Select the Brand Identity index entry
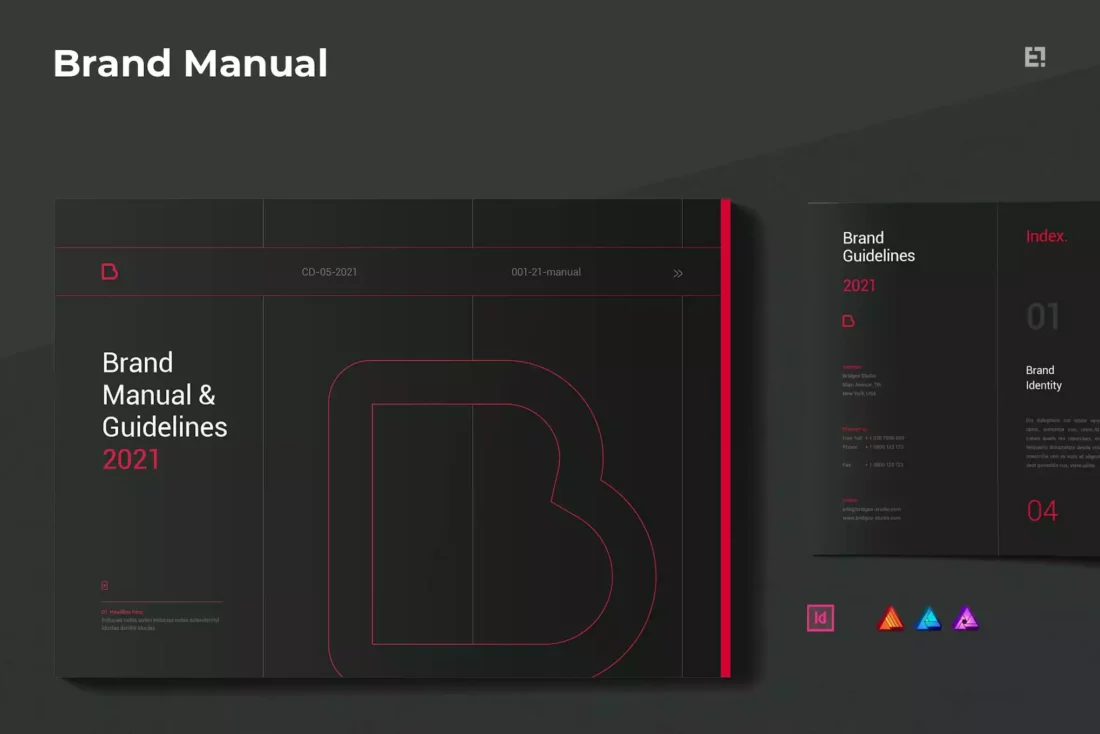This screenshot has height=734, width=1100. [1043, 378]
